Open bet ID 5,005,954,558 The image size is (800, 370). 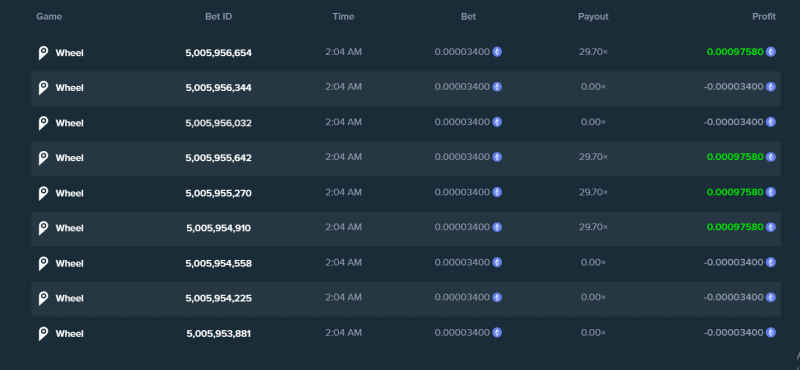point(218,263)
